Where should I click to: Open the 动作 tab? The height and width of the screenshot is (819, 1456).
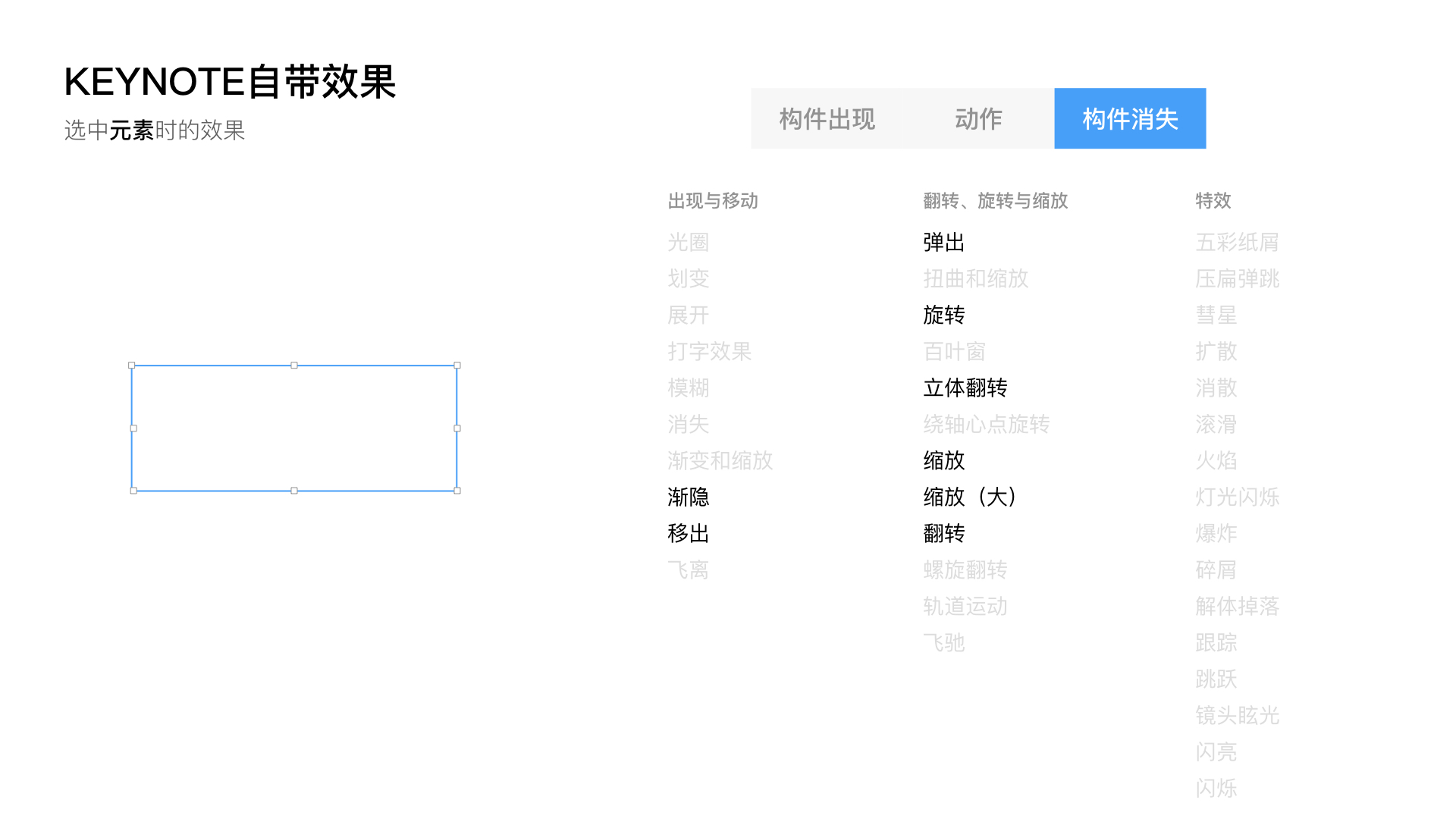978,119
